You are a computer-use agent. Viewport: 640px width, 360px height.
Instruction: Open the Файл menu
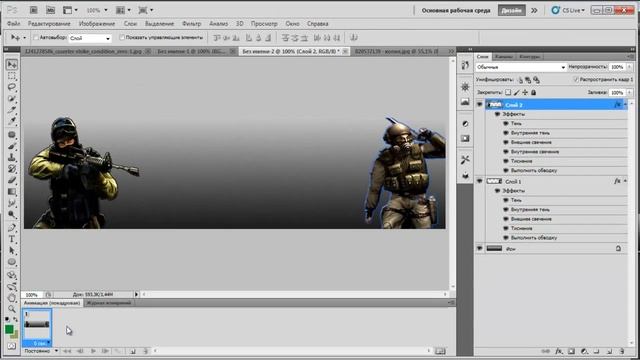(x=13, y=24)
